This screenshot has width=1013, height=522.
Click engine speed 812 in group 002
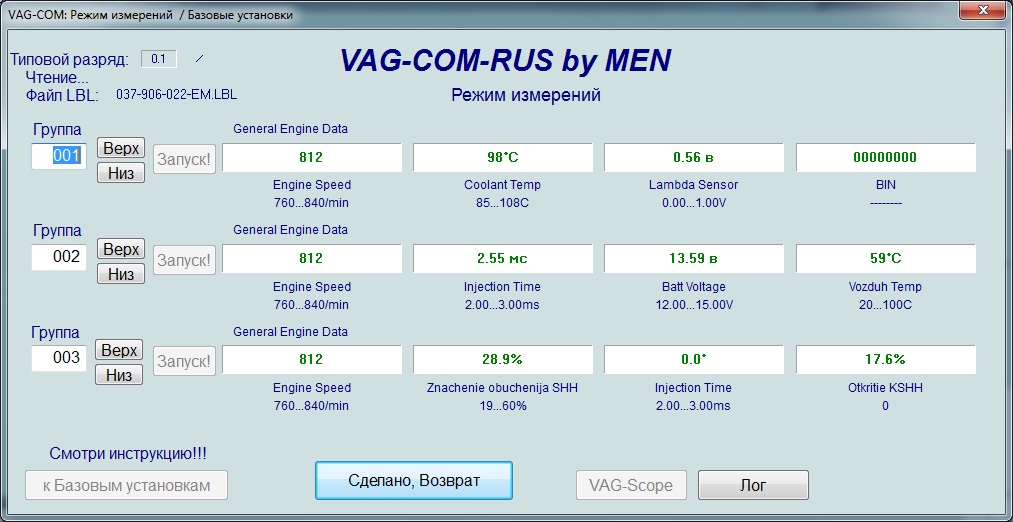[x=311, y=258]
